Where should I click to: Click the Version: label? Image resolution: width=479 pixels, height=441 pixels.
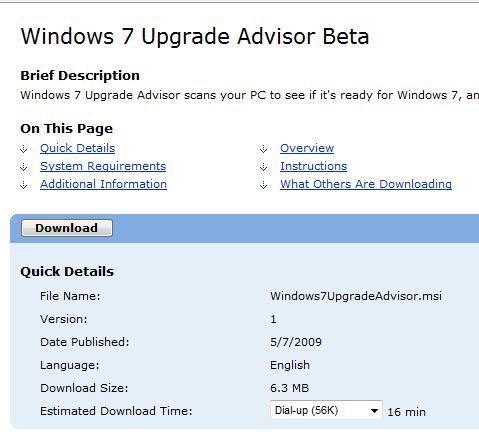pyautogui.click(x=64, y=319)
